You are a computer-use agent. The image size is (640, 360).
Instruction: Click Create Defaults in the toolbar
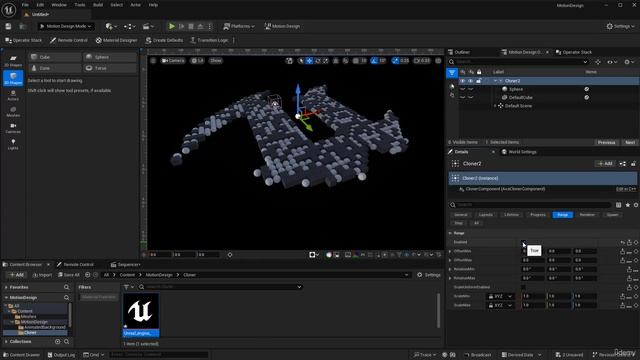[x=164, y=40]
